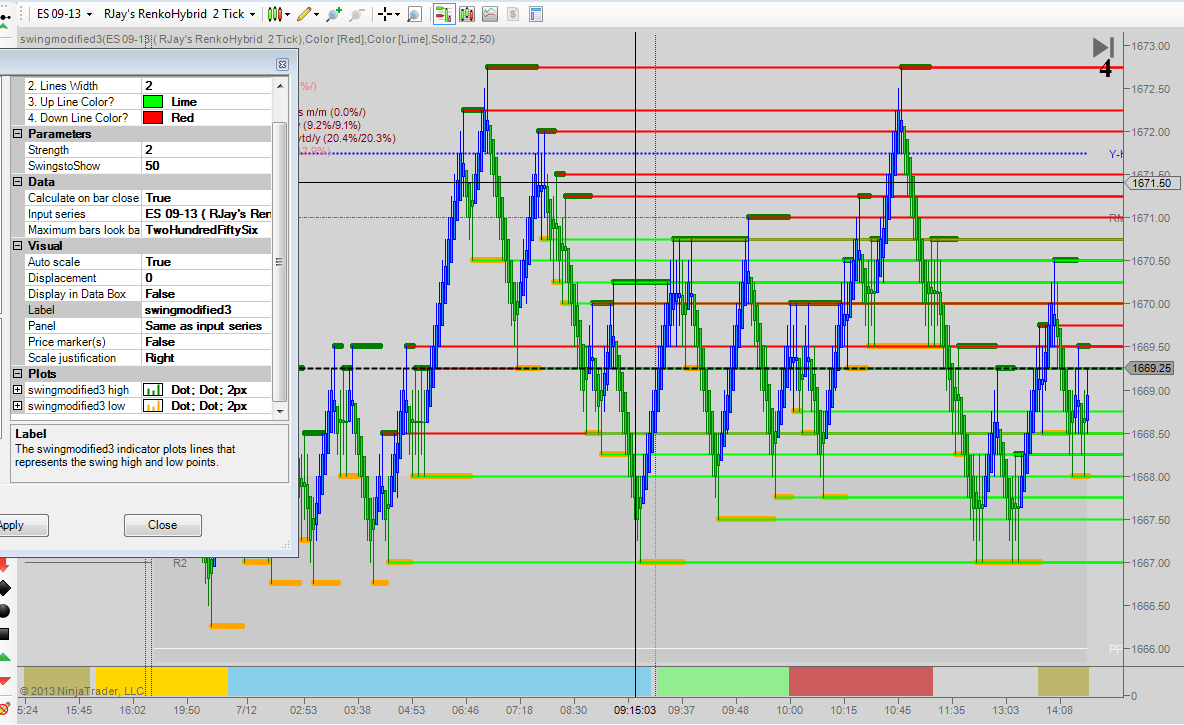Open the chart style dropdown arrow
The height and width of the screenshot is (725, 1184).
(288, 14)
